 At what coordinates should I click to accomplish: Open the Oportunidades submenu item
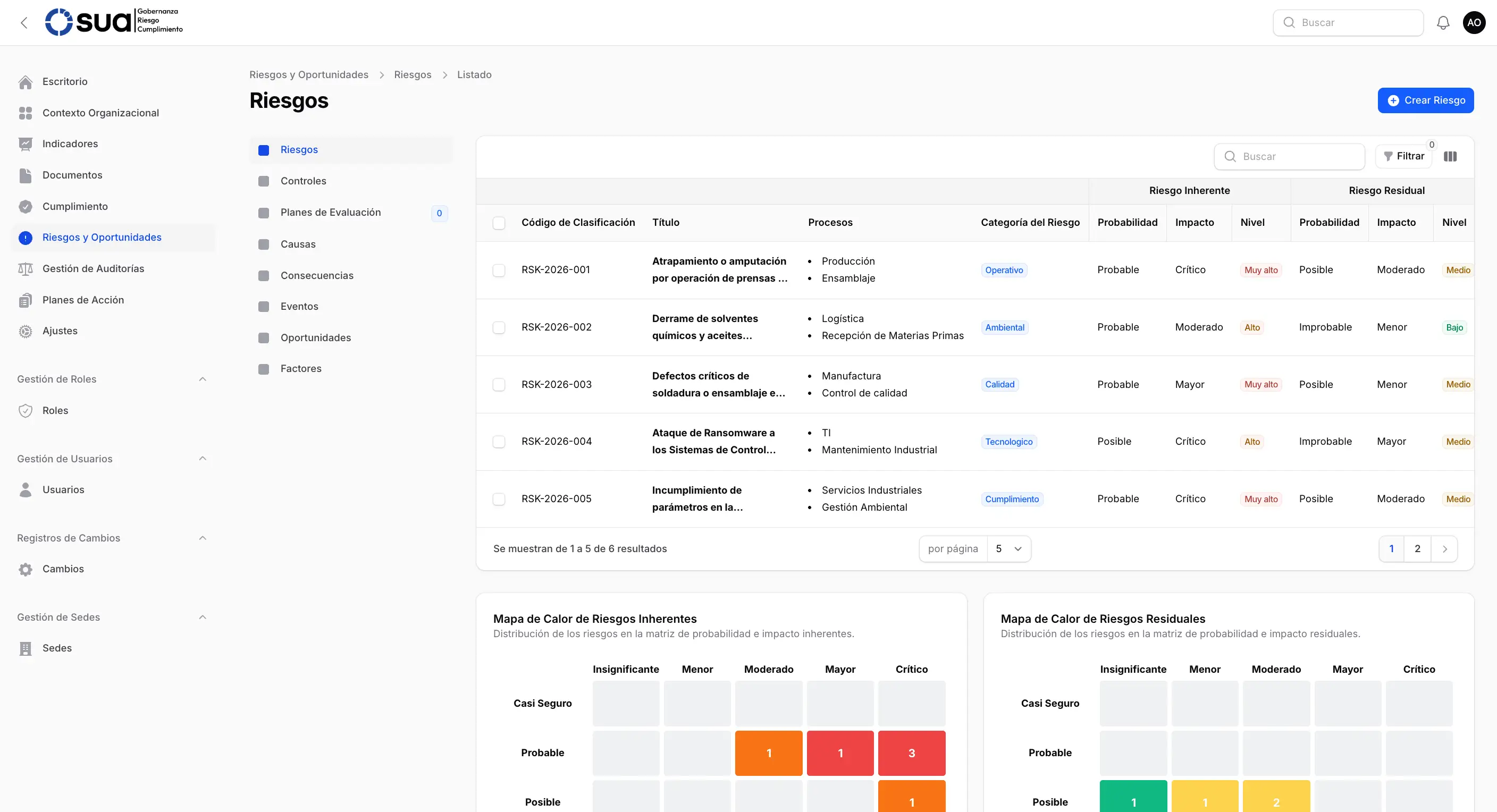pos(351,338)
